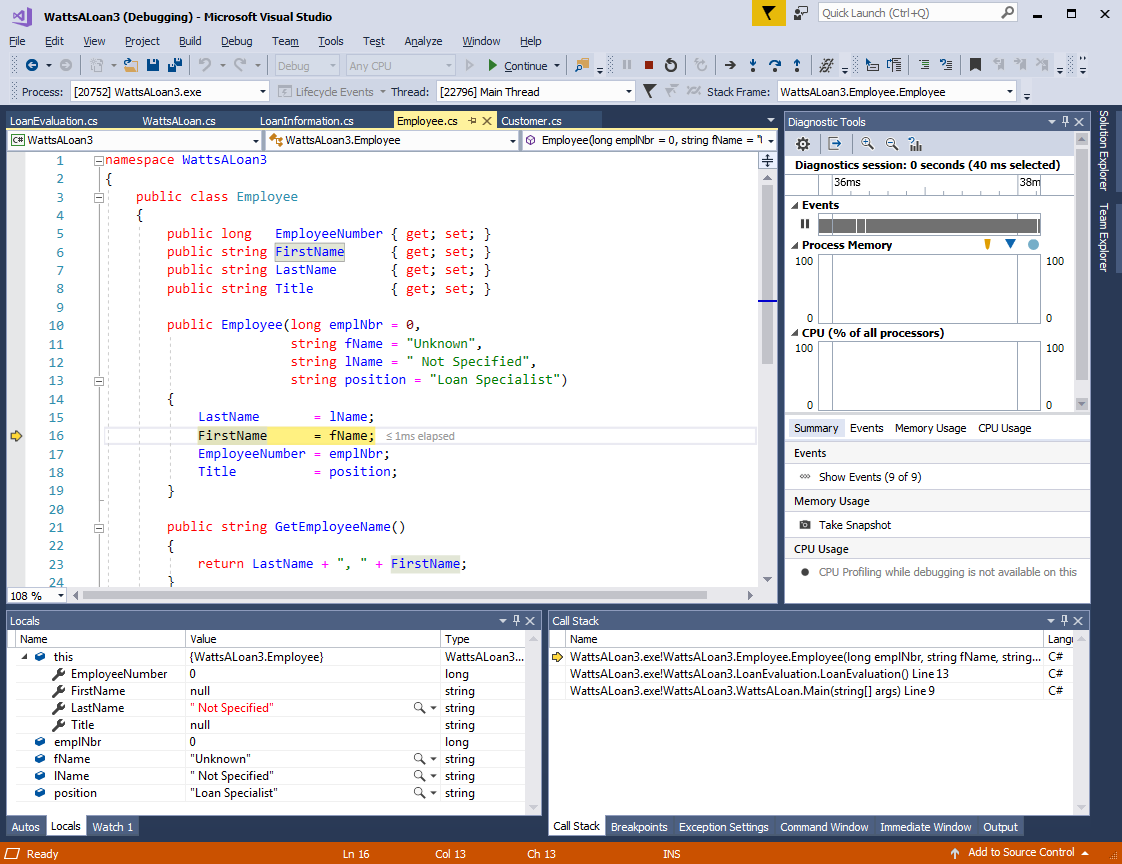The height and width of the screenshot is (864, 1122).
Task: Collapse the Employee class code block
Action: (99, 197)
